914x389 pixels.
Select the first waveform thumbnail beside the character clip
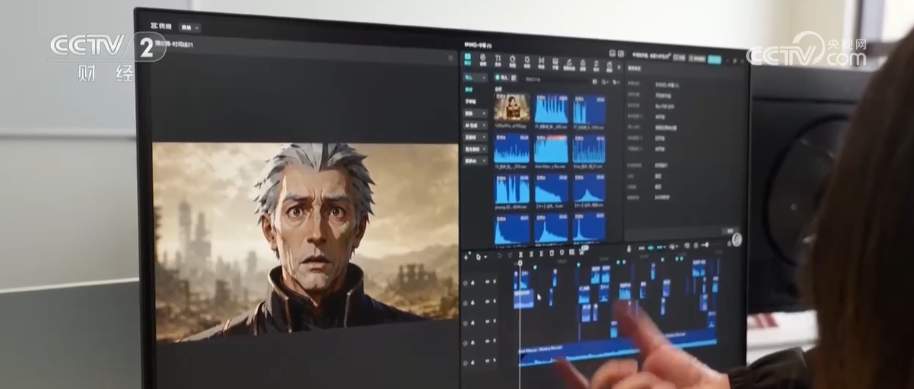click(551, 109)
